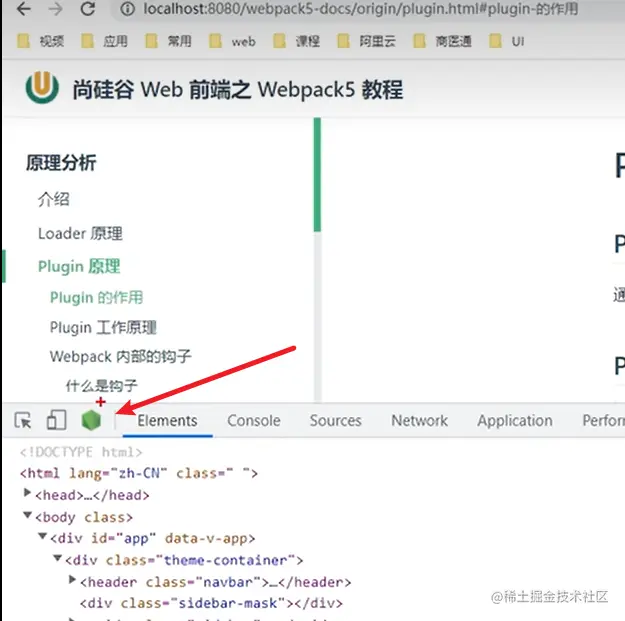Focus the localhost:8080 address bar URL
Image resolution: width=625 pixels, height=621 pixels.
361,9
